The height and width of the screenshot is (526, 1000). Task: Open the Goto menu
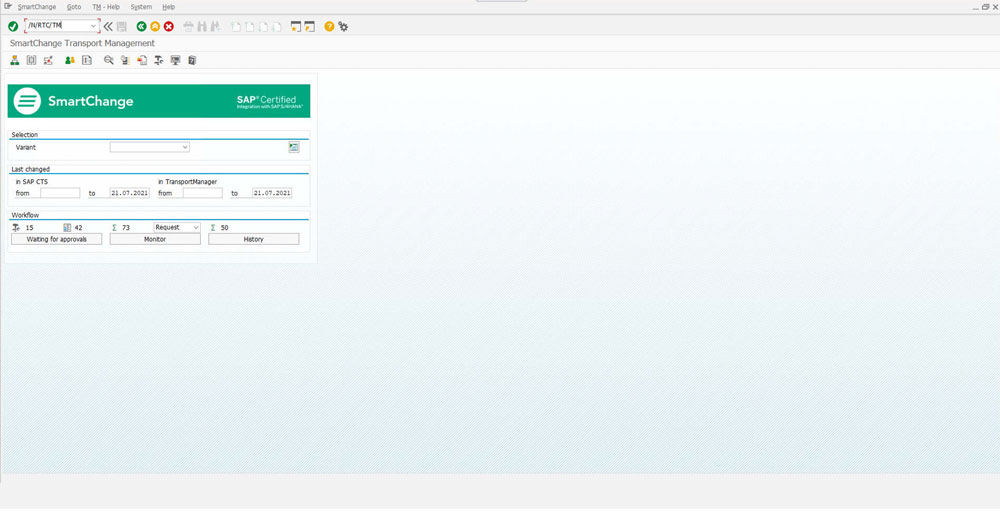click(x=74, y=7)
